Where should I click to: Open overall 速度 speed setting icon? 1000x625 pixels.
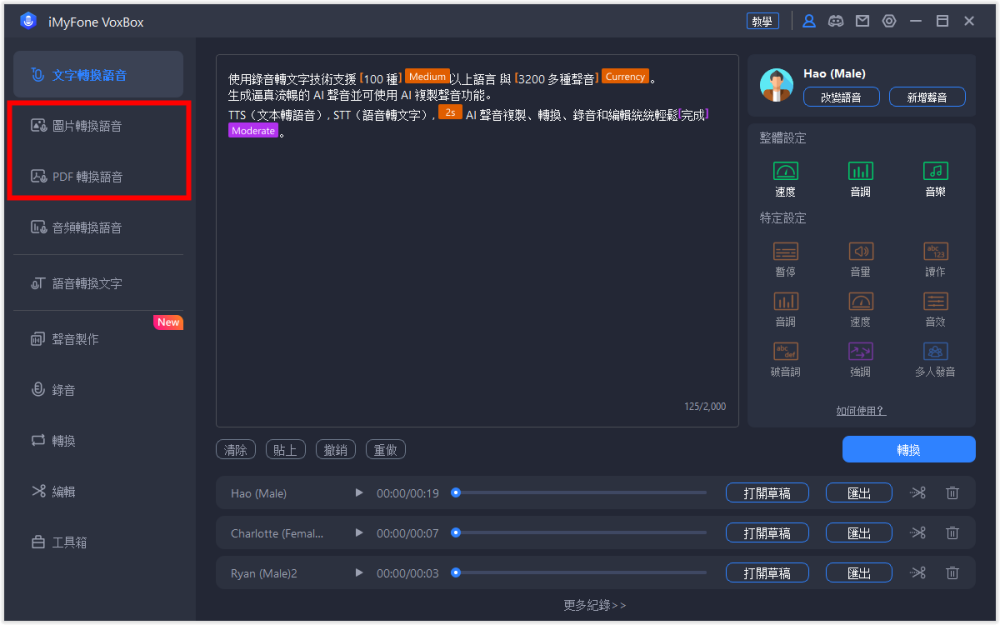[x=785, y=171]
